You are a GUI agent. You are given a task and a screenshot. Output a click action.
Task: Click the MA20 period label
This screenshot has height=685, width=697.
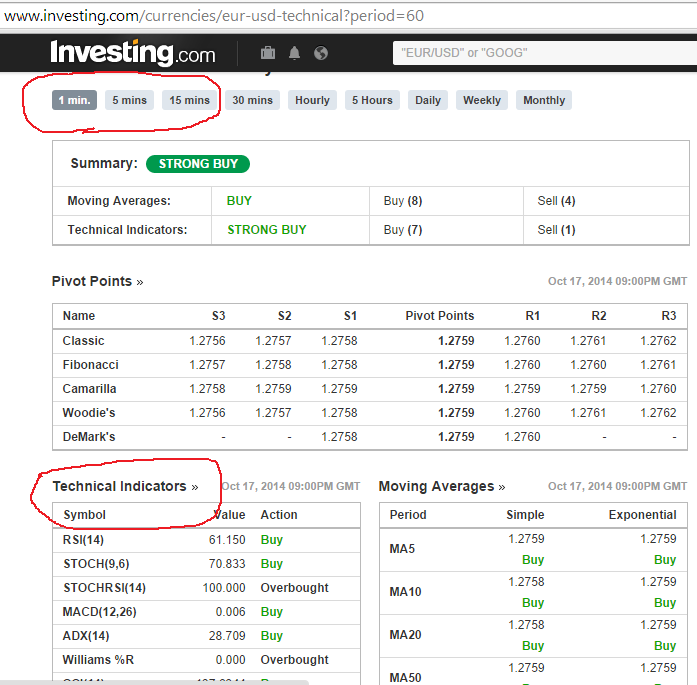pos(405,635)
